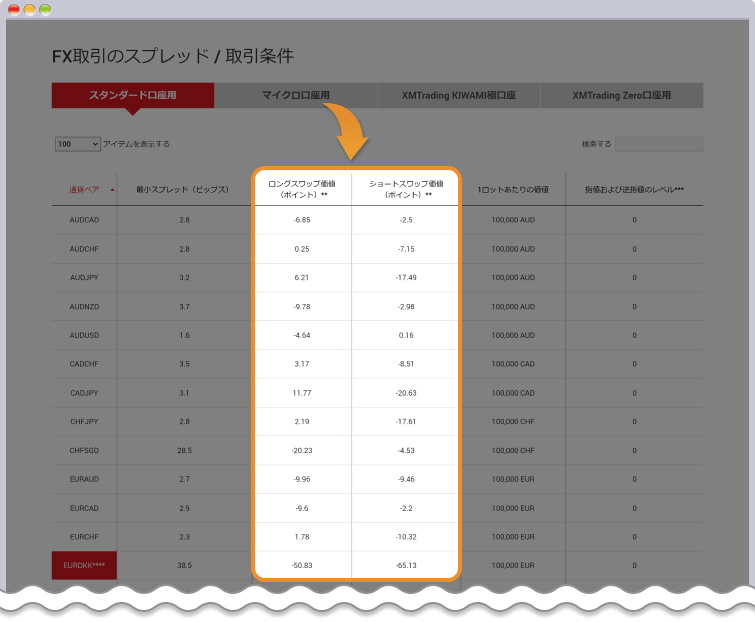This screenshot has height=622, width=755.
Task: Click the sort arrow beside 通貨ペア
Action: [112, 190]
